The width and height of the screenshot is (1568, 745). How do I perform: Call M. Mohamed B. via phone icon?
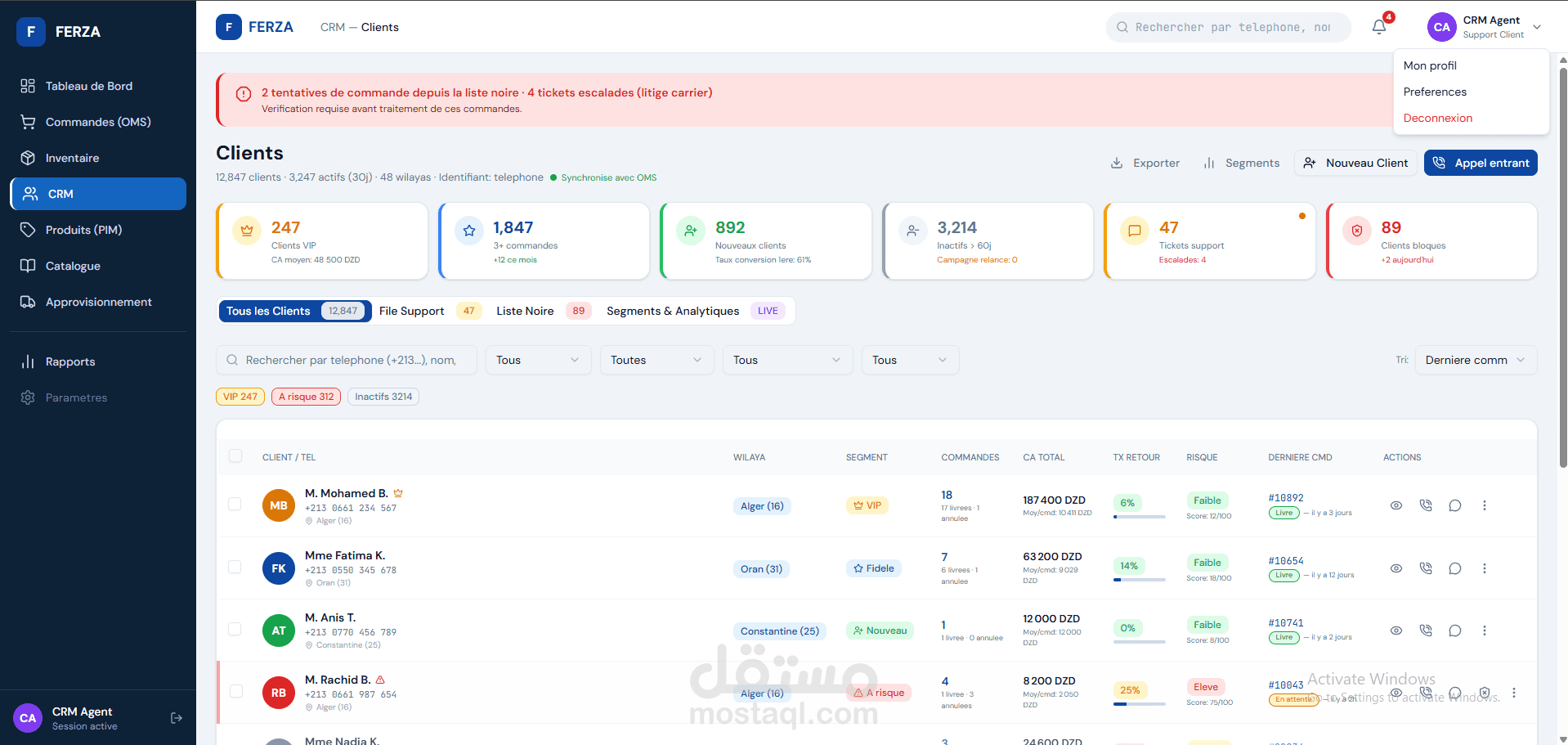point(1426,505)
